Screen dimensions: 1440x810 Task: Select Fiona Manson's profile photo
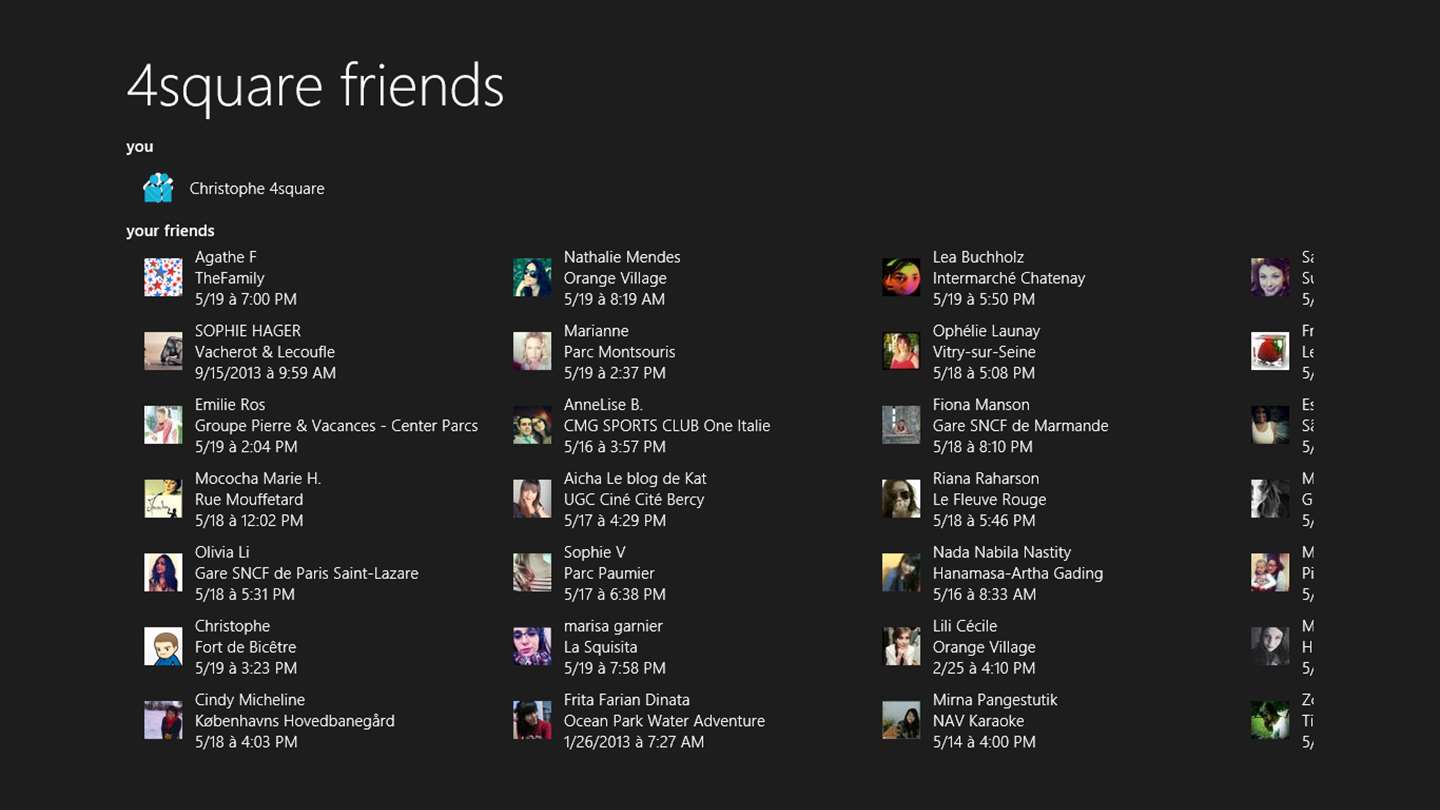tap(901, 425)
